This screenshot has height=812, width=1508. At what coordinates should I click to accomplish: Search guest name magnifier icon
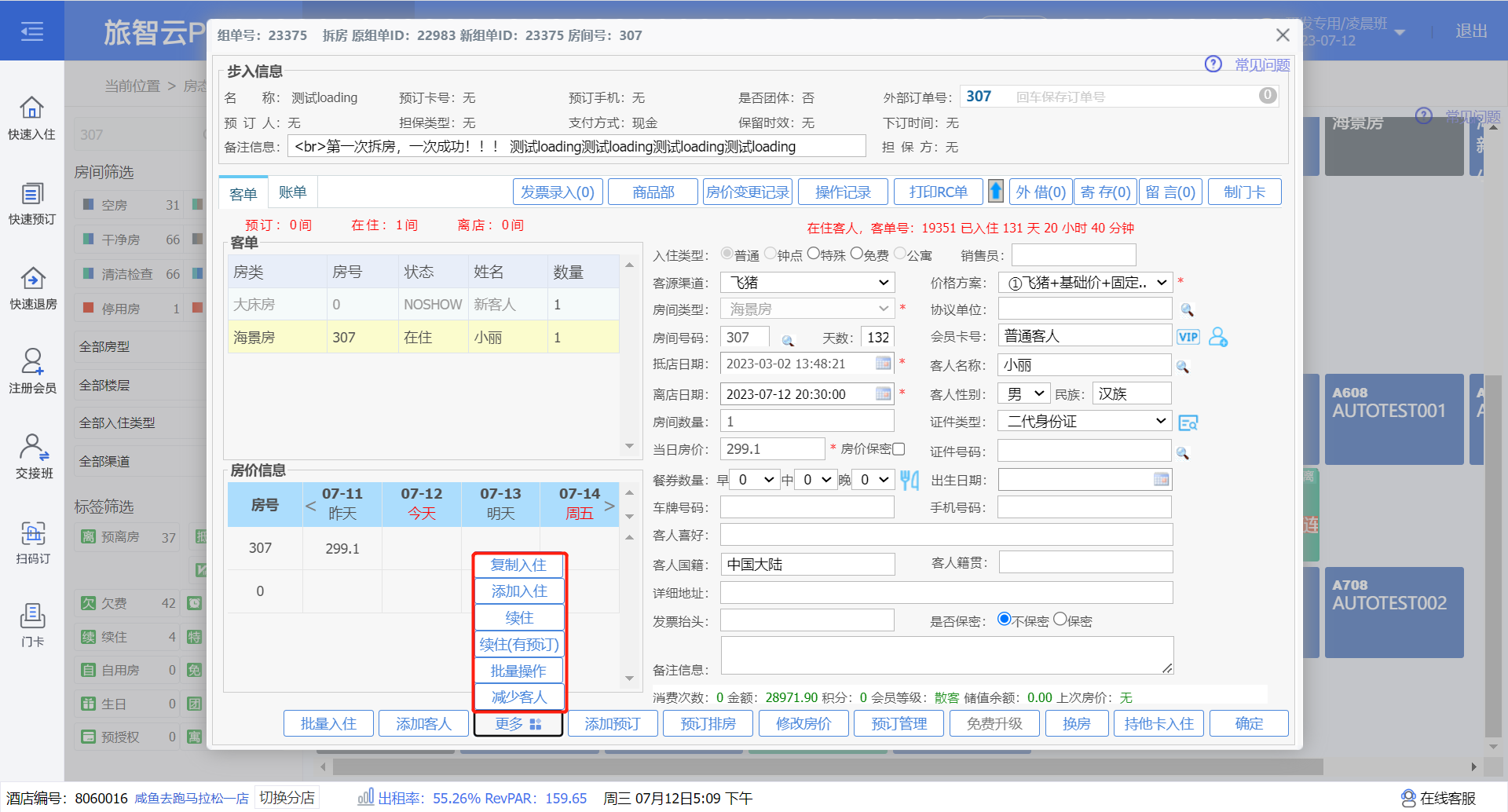[1183, 367]
